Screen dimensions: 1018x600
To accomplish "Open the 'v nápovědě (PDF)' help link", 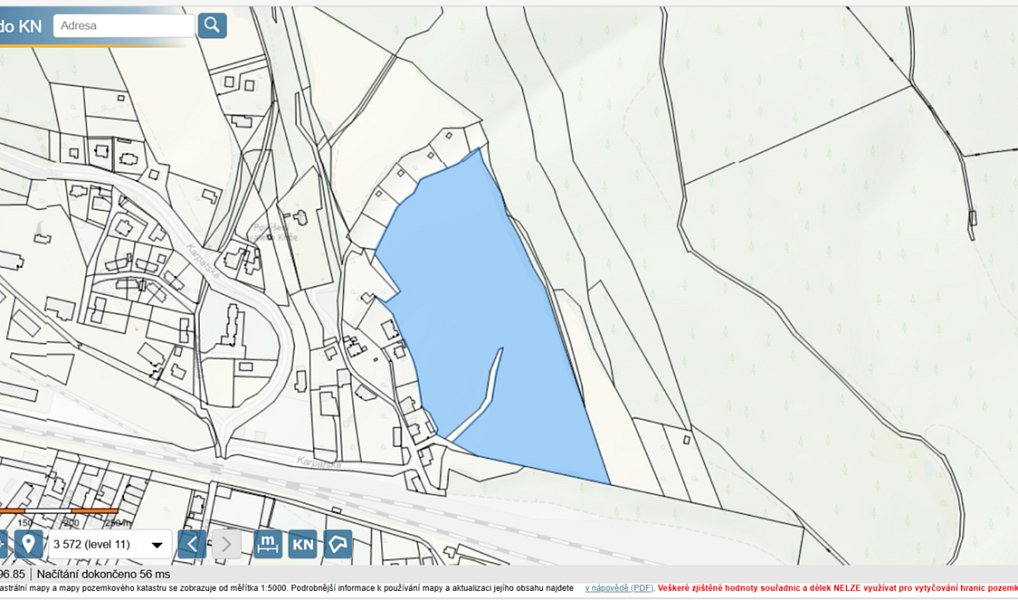I will (619, 588).
